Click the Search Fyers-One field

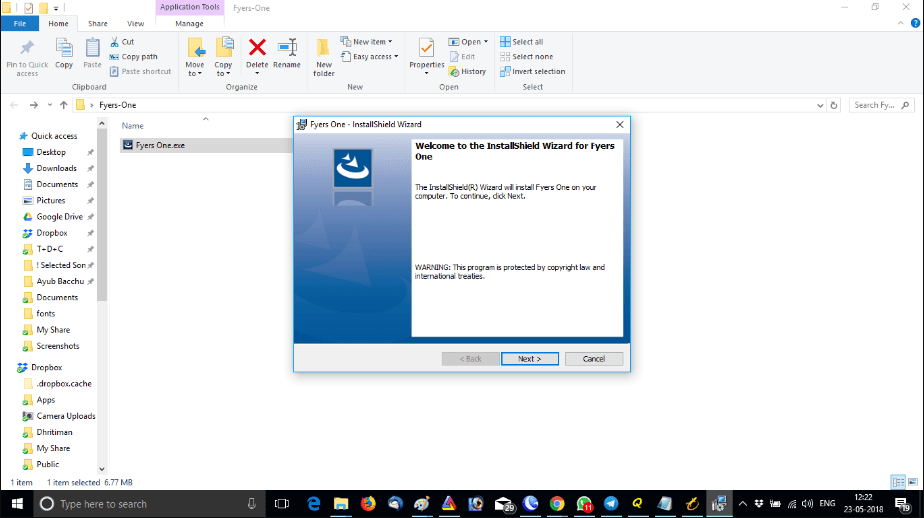pos(882,105)
